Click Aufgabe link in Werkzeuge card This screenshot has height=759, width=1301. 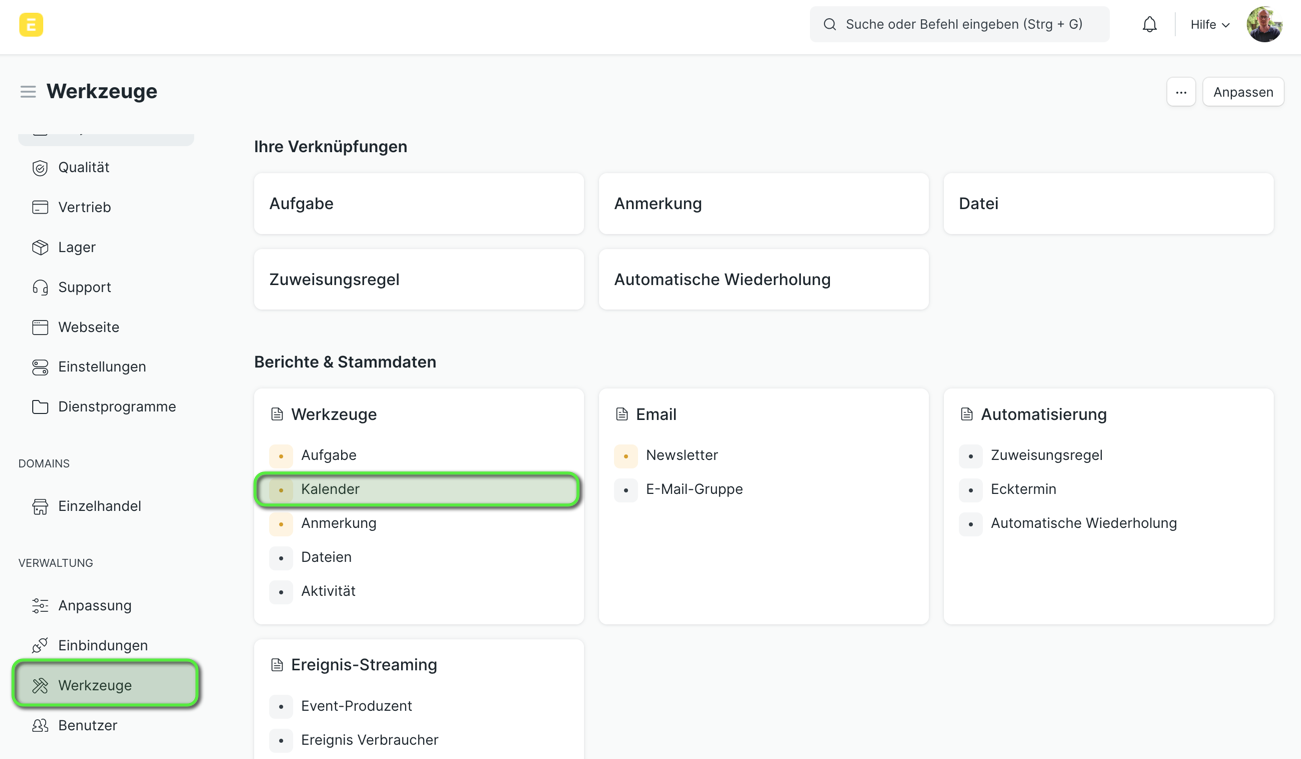coord(329,455)
